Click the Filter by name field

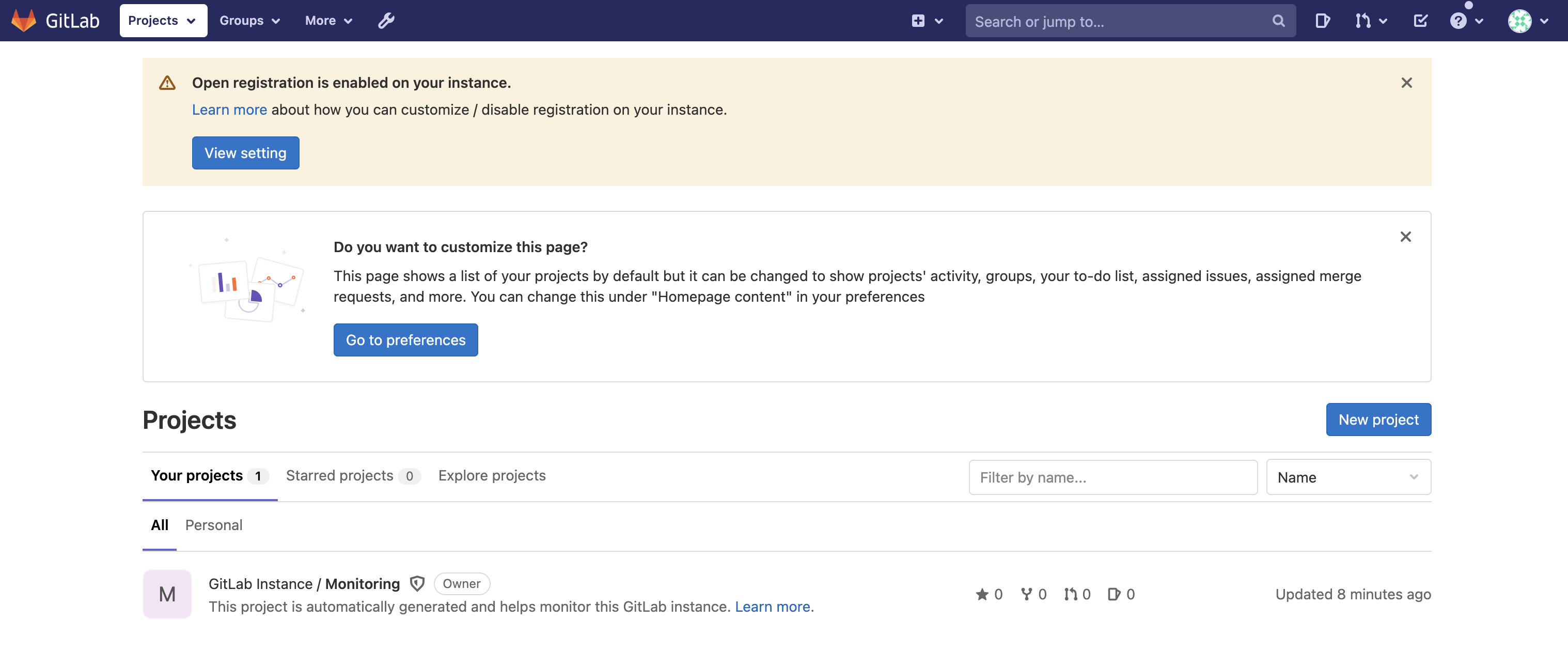pos(1112,477)
